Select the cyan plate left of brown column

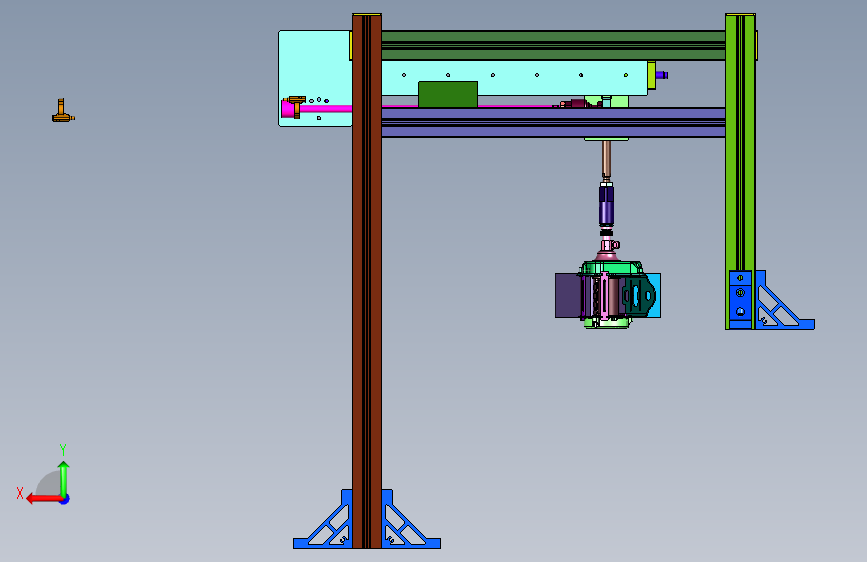tap(315, 79)
